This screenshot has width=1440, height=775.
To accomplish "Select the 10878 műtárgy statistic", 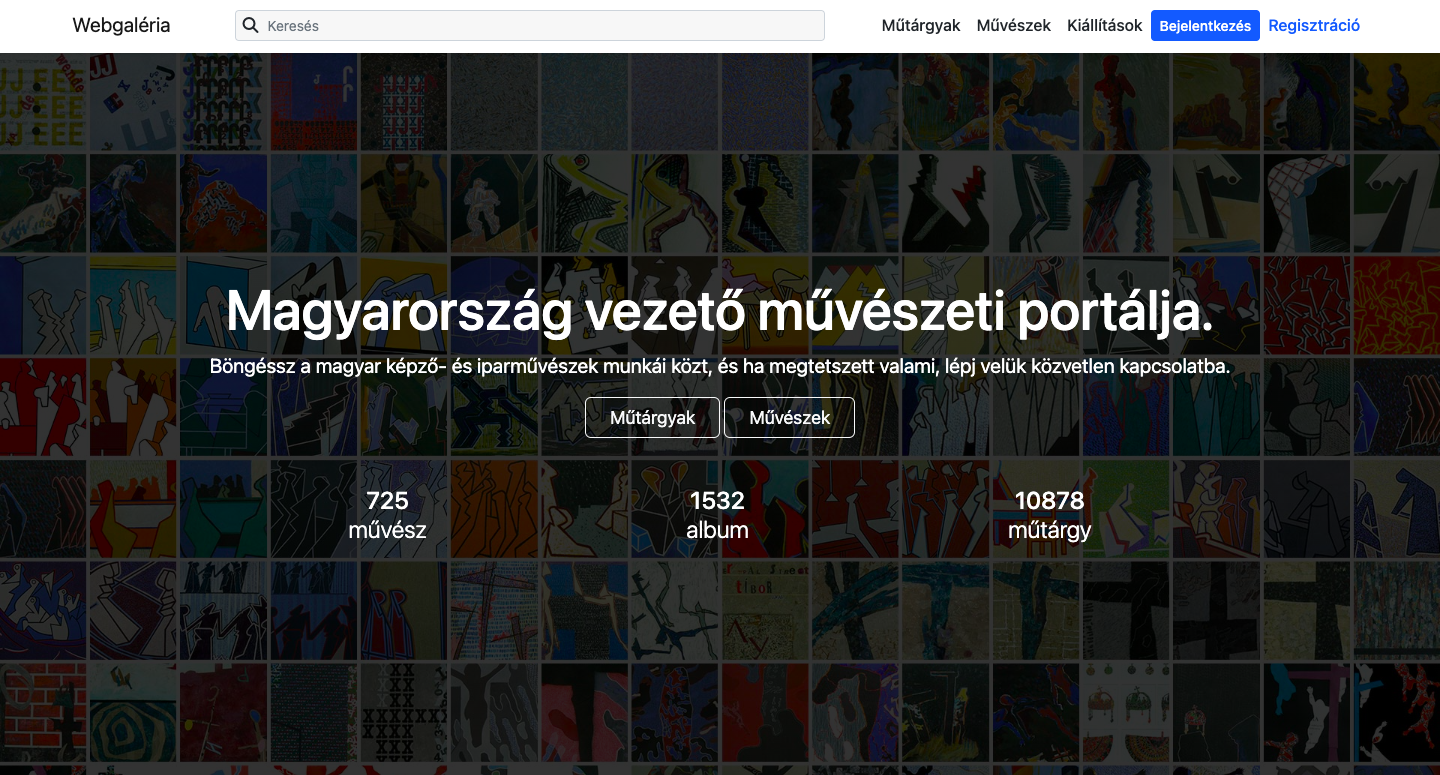I will tap(1049, 515).
